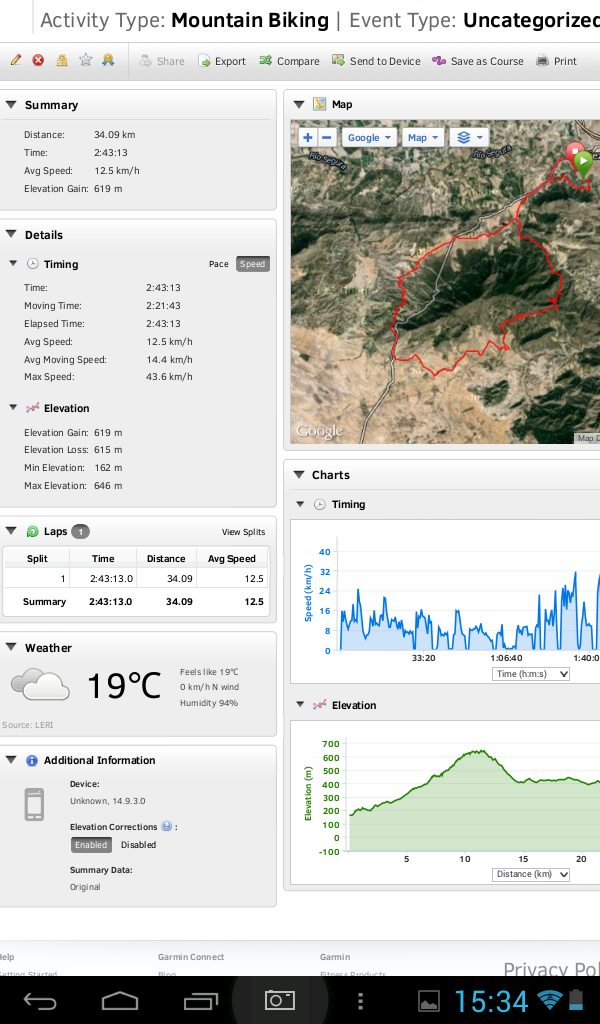
Task: Click Elevation Corrections help icon
Action: pyautogui.click(x=166, y=826)
